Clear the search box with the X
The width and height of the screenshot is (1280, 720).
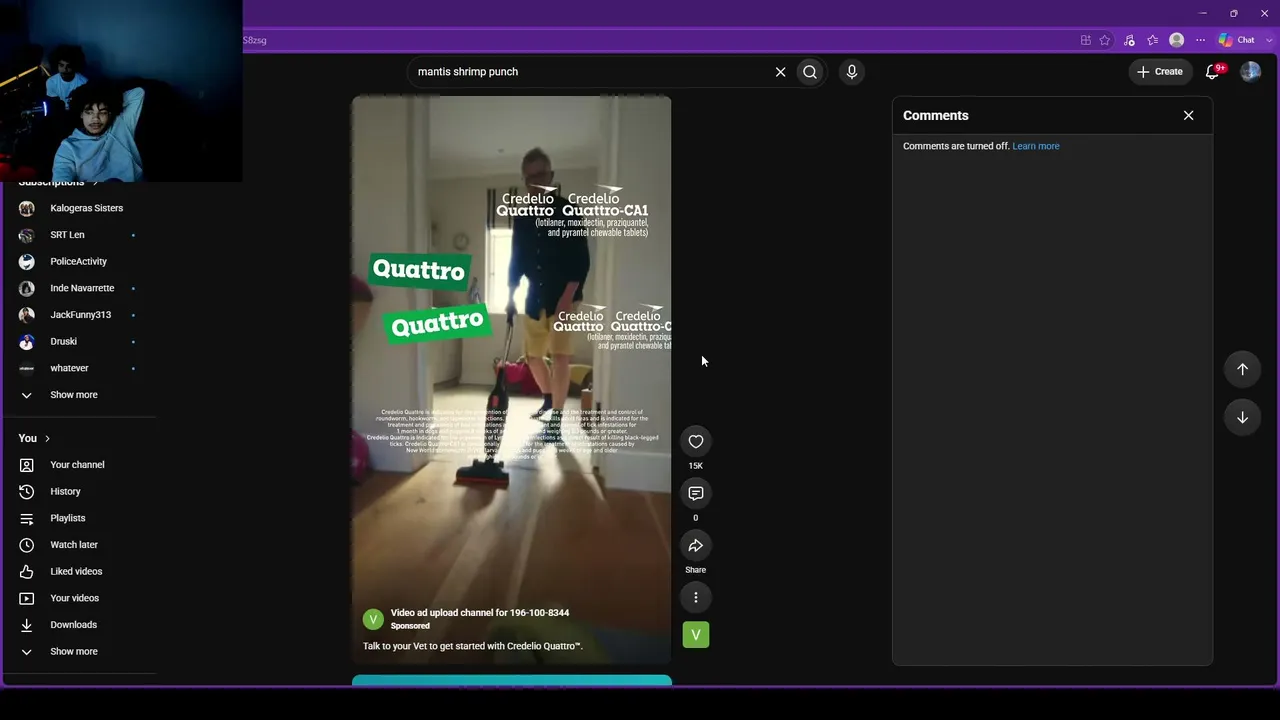(780, 72)
